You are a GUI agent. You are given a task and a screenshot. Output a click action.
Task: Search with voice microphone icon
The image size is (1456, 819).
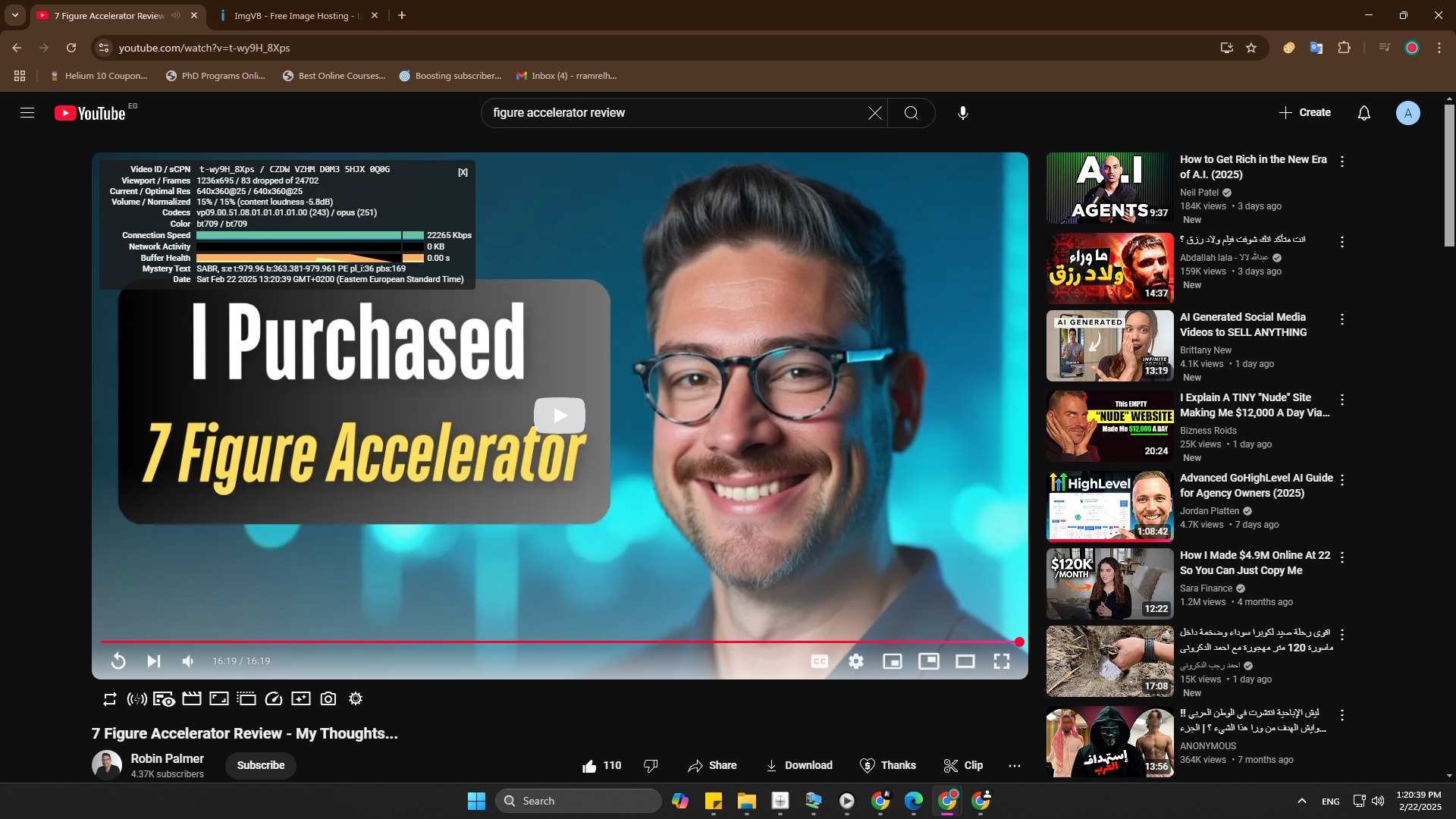tap(962, 113)
